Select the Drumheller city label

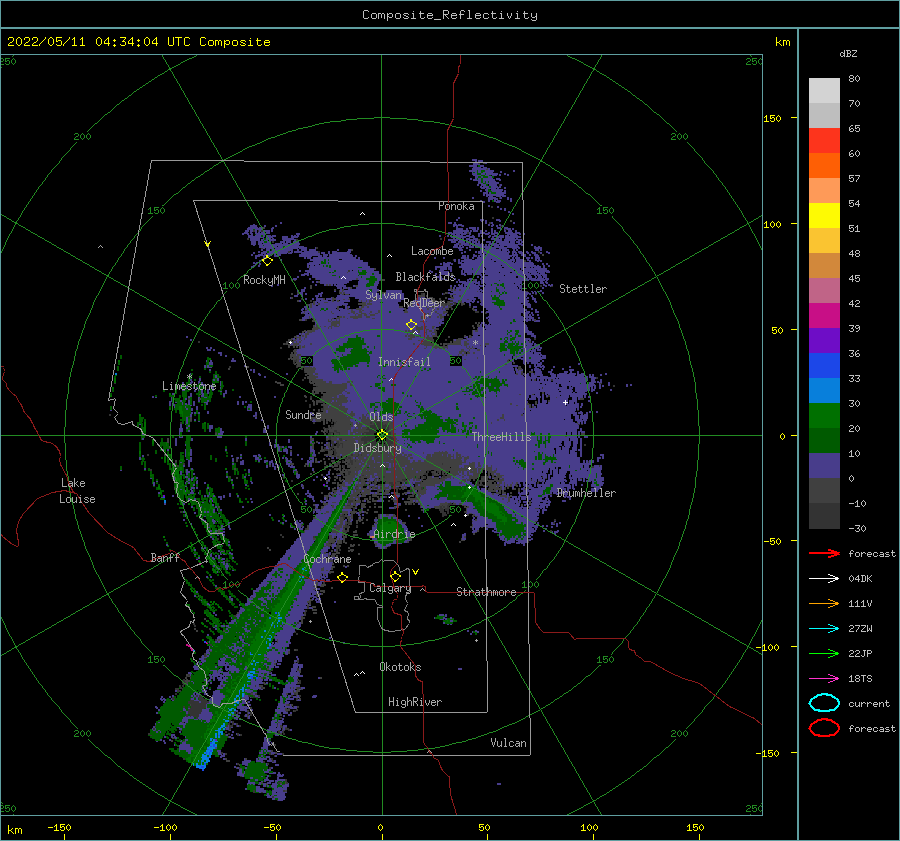click(586, 493)
